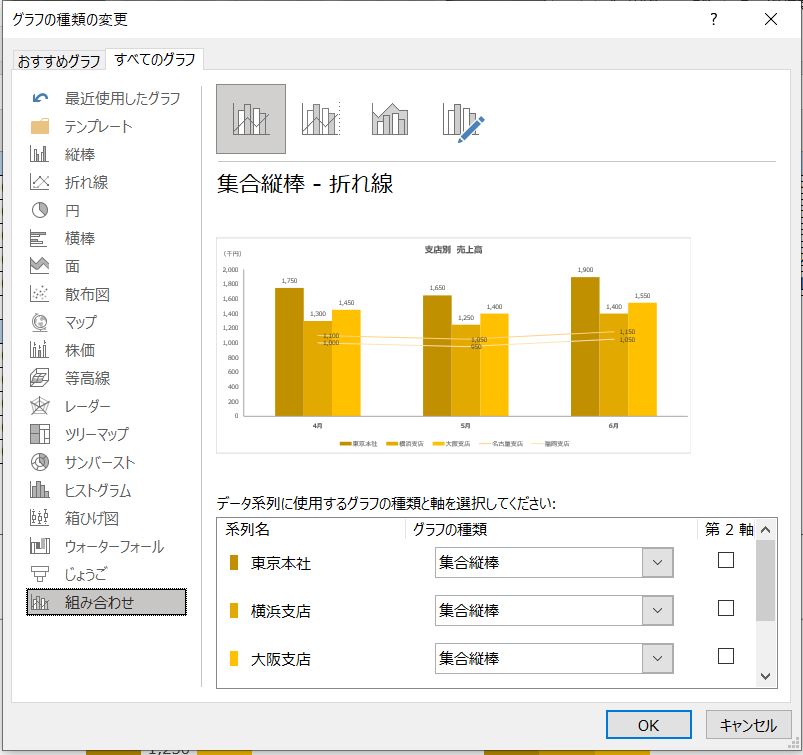The width and height of the screenshot is (803, 755).
Task: Choose the ウォーターフォール waterfall chart icon
Action: click(40, 546)
